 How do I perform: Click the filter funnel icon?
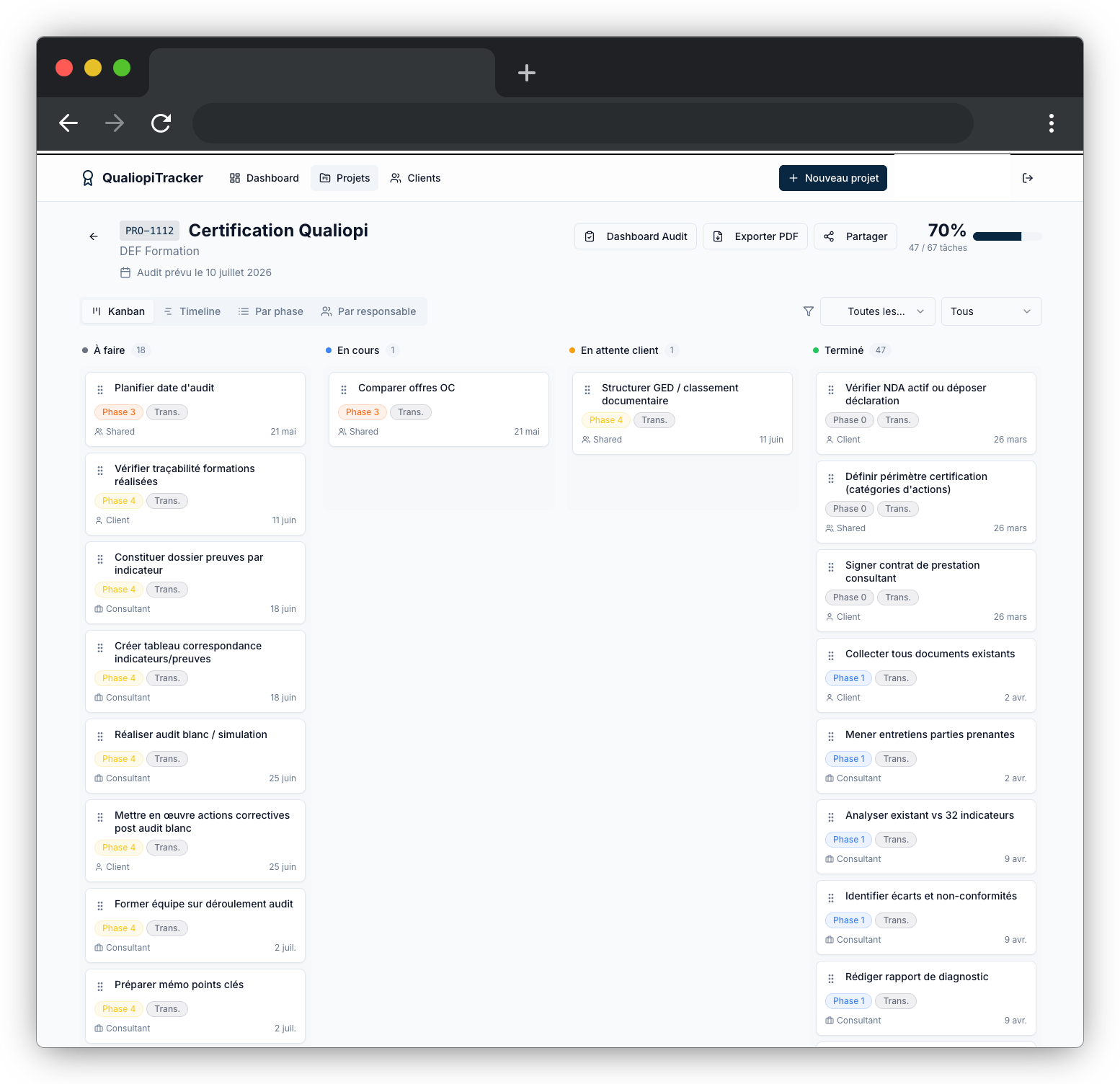coord(809,311)
